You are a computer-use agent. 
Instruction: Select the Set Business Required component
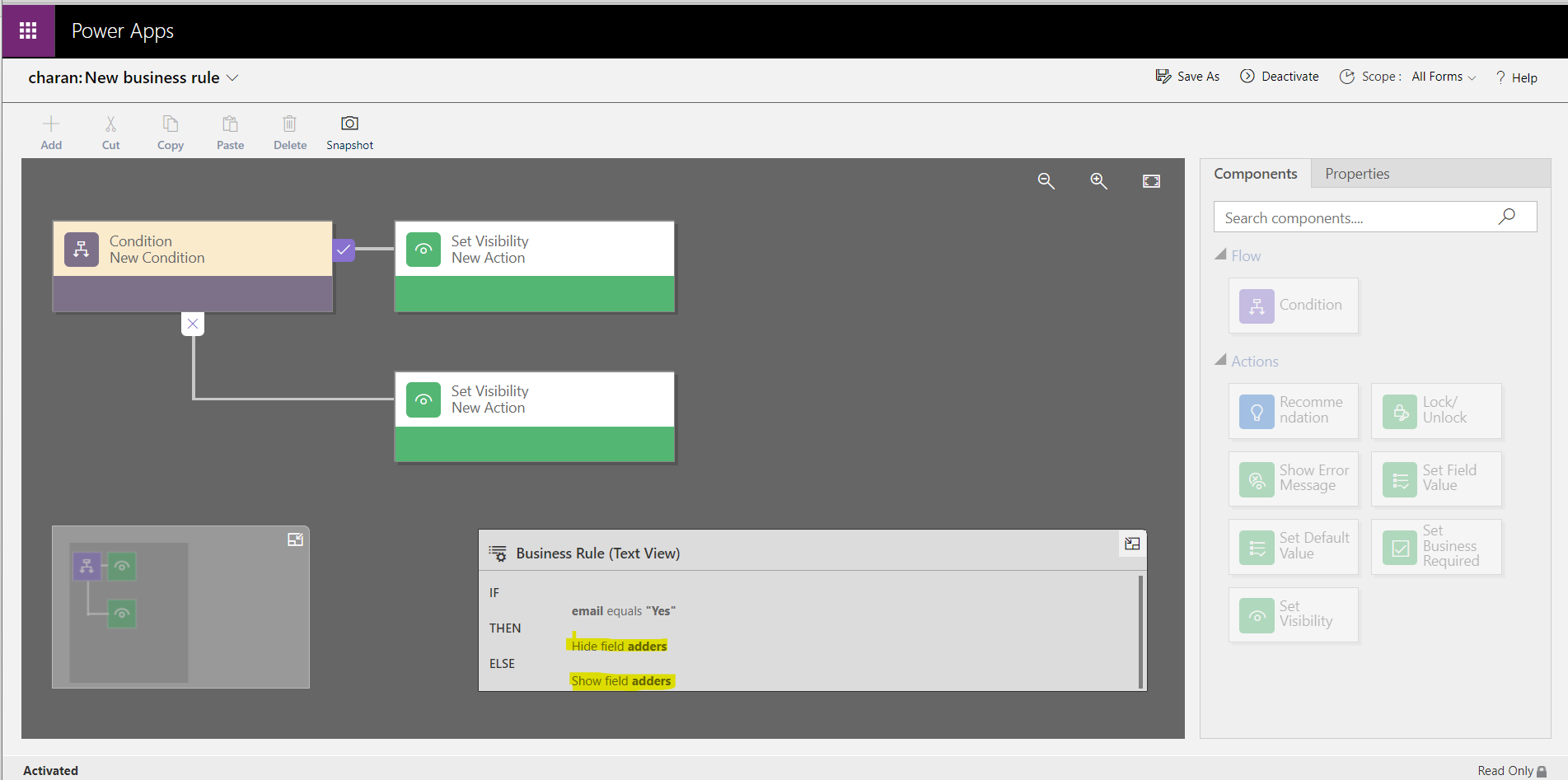[1436, 547]
